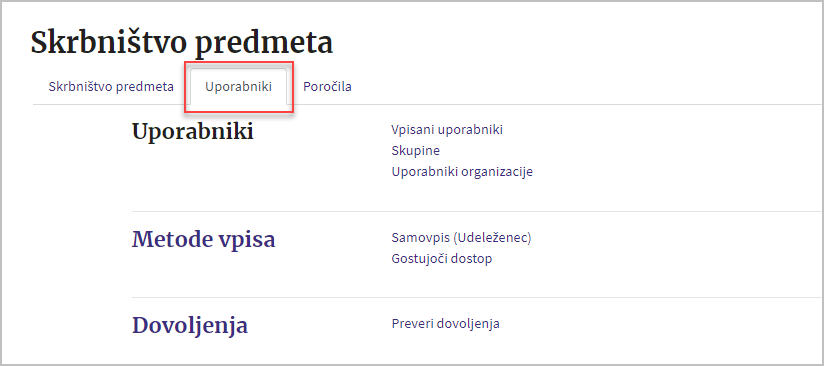Show reports by selecting Poročila
The image size is (824, 366).
coord(327,87)
